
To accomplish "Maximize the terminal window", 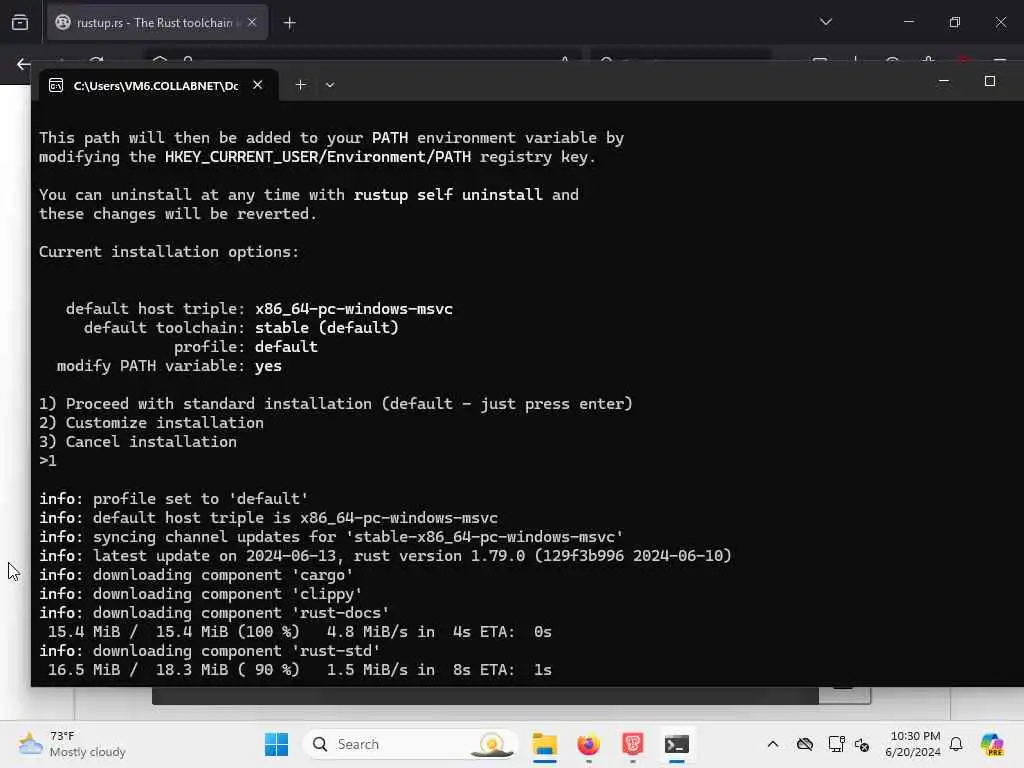I will (x=990, y=81).
